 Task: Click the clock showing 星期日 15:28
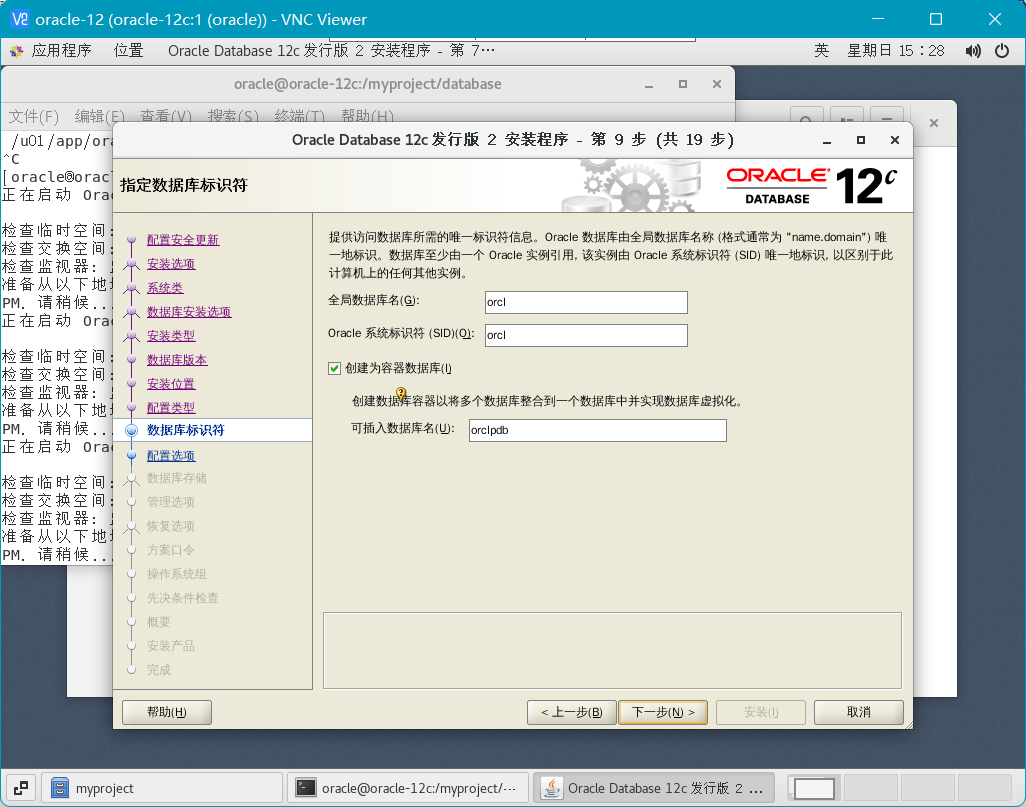pos(896,50)
